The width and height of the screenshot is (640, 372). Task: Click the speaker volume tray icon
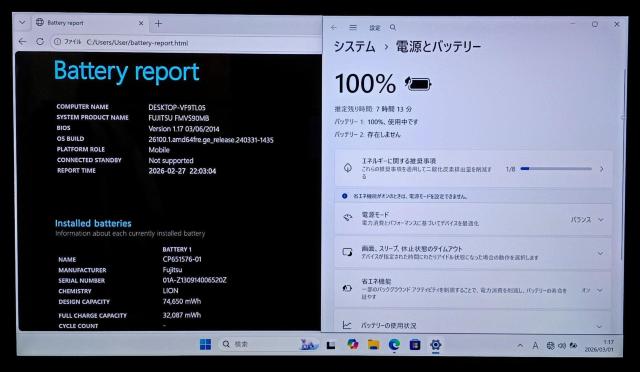[x=562, y=346]
